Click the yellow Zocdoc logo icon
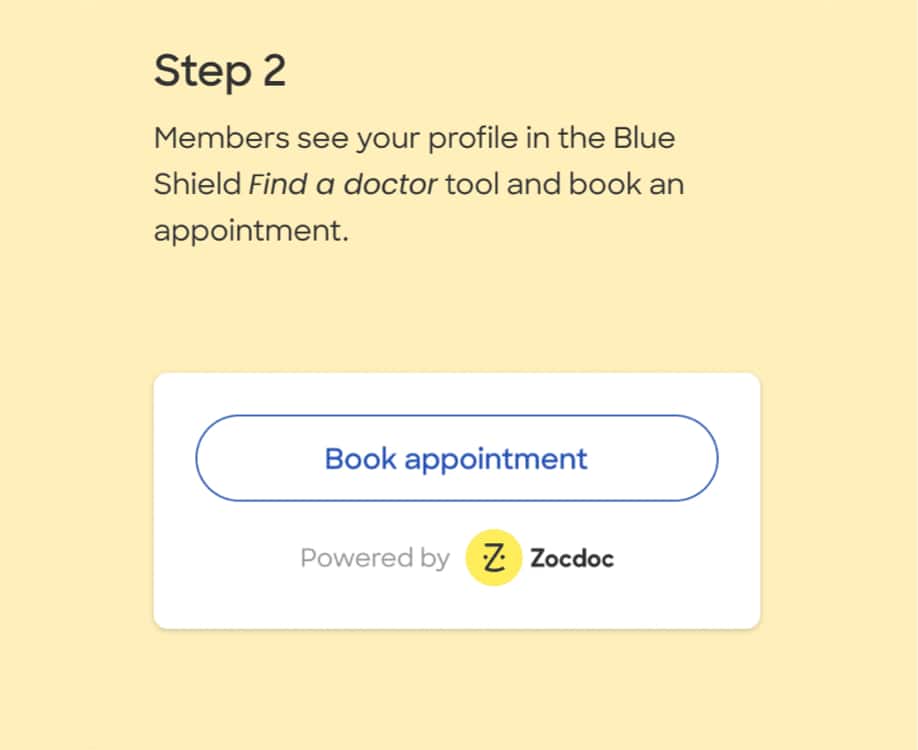918x750 pixels. click(493, 557)
